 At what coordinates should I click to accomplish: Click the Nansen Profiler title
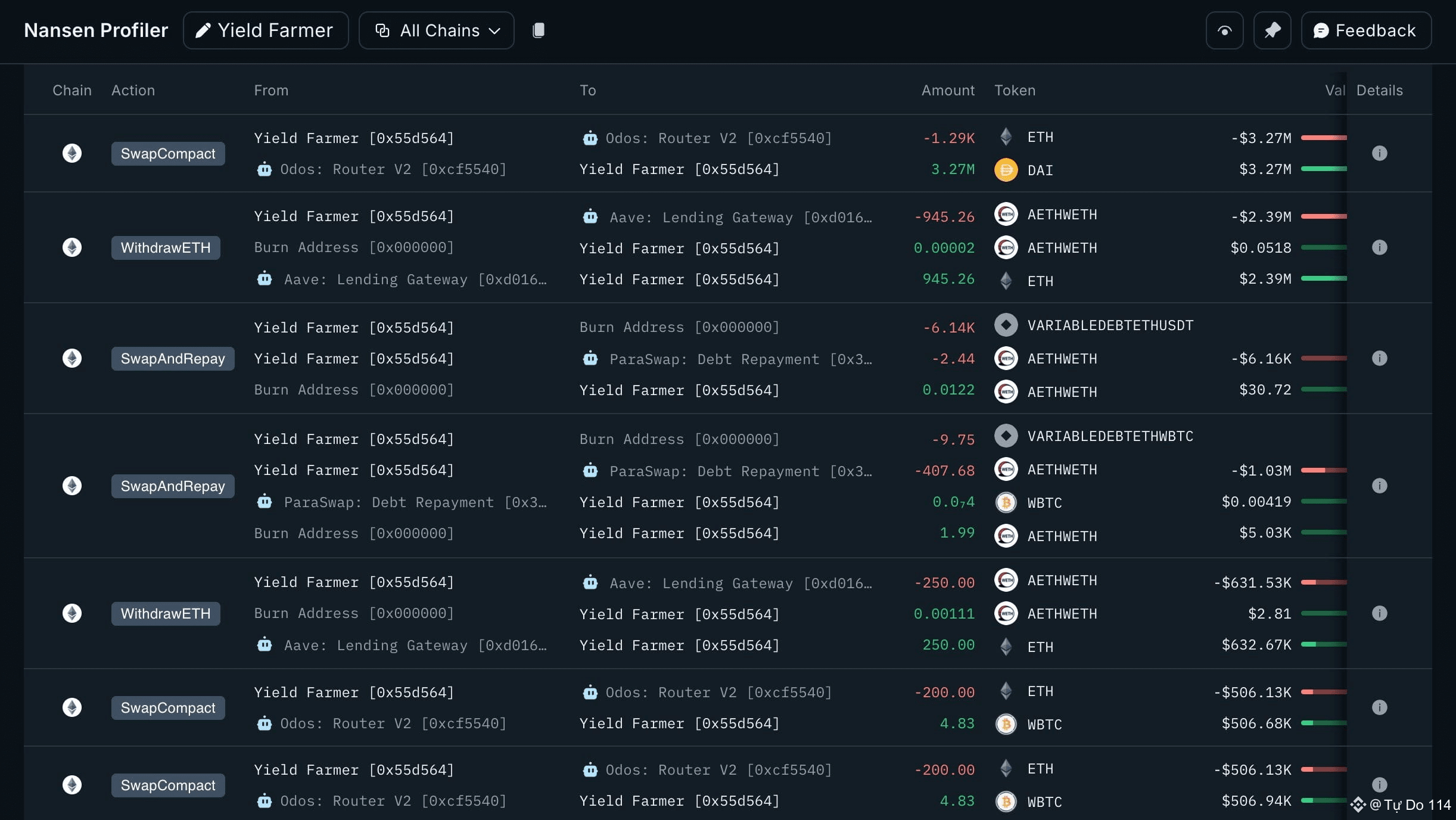96,30
